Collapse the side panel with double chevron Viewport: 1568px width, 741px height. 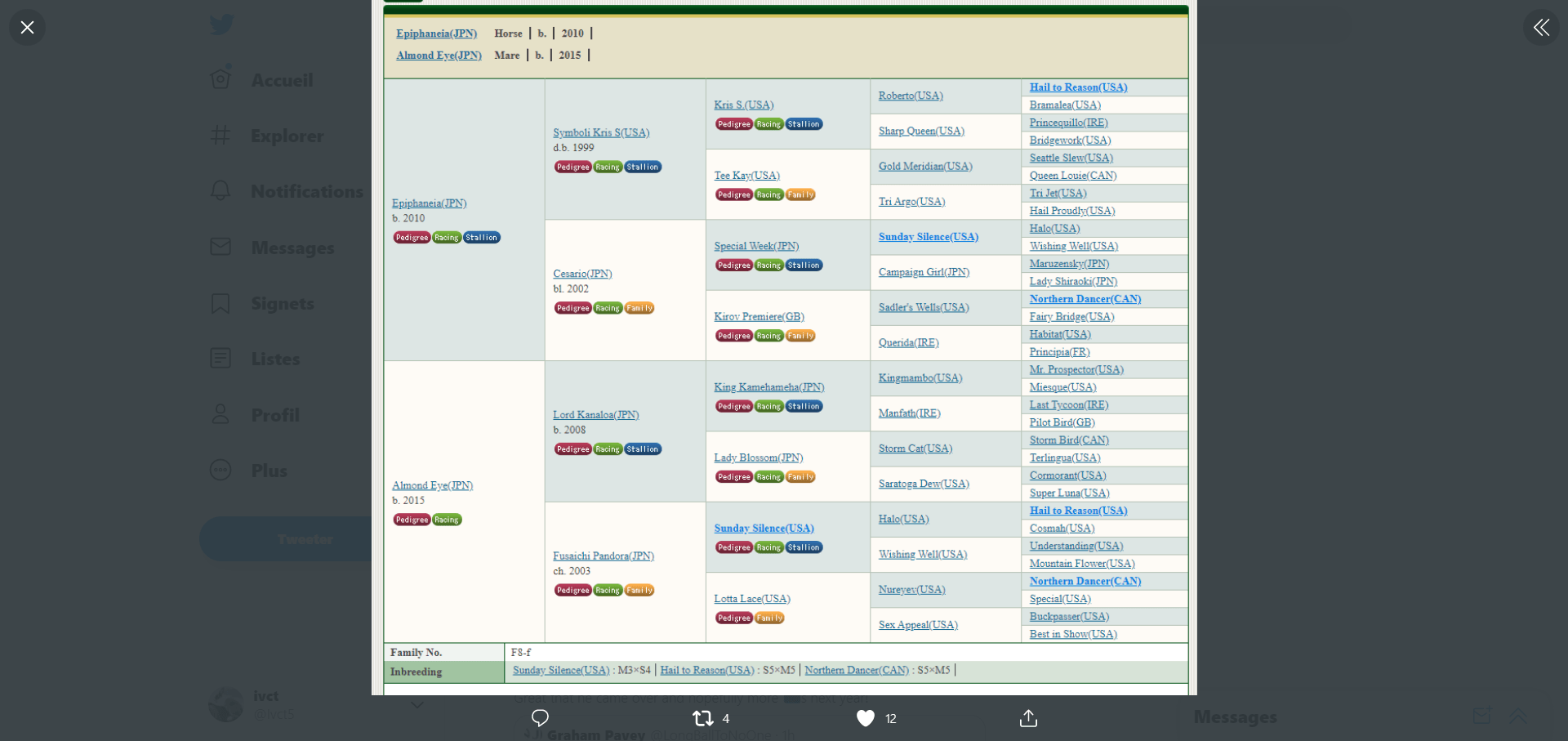(1541, 28)
